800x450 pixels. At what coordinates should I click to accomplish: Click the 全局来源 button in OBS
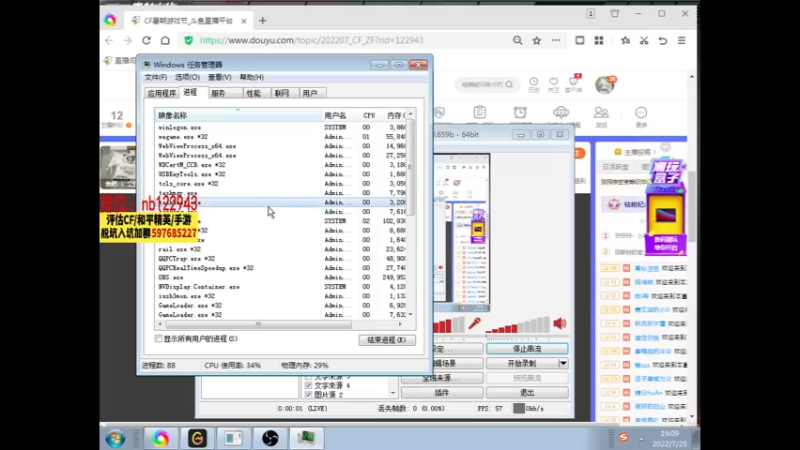(x=442, y=378)
